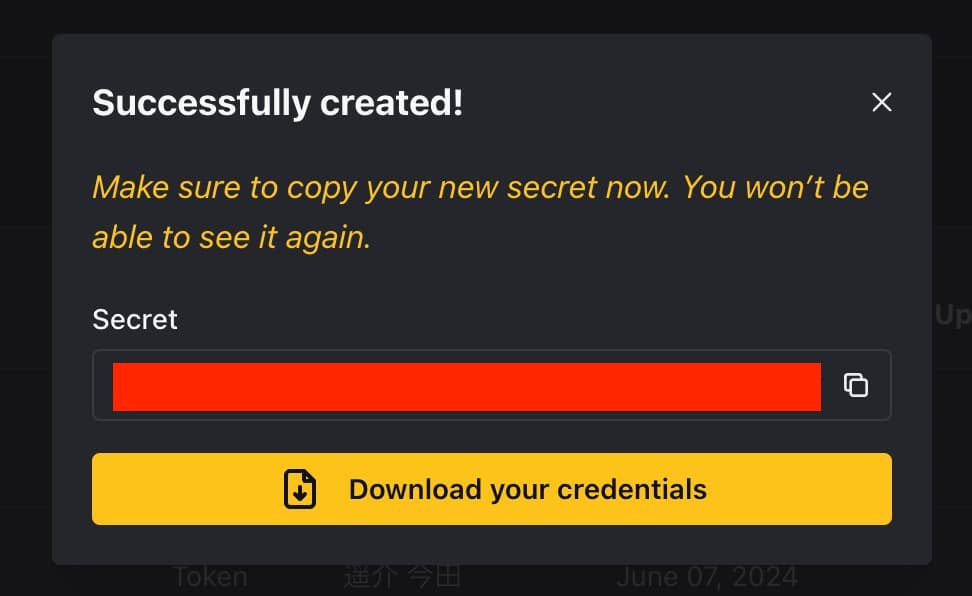Click the empty dialog area below the yellow button
972x596 pixels.
click(x=492, y=545)
